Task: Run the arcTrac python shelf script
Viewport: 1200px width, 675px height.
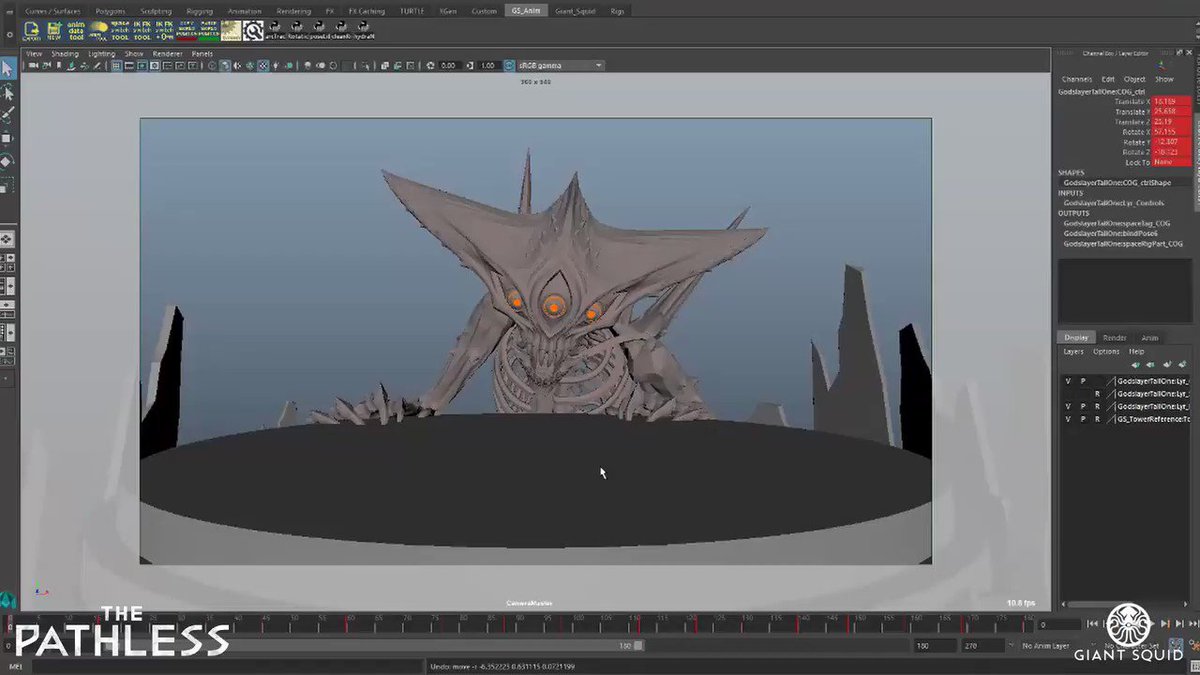Action: [x=276, y=30]
